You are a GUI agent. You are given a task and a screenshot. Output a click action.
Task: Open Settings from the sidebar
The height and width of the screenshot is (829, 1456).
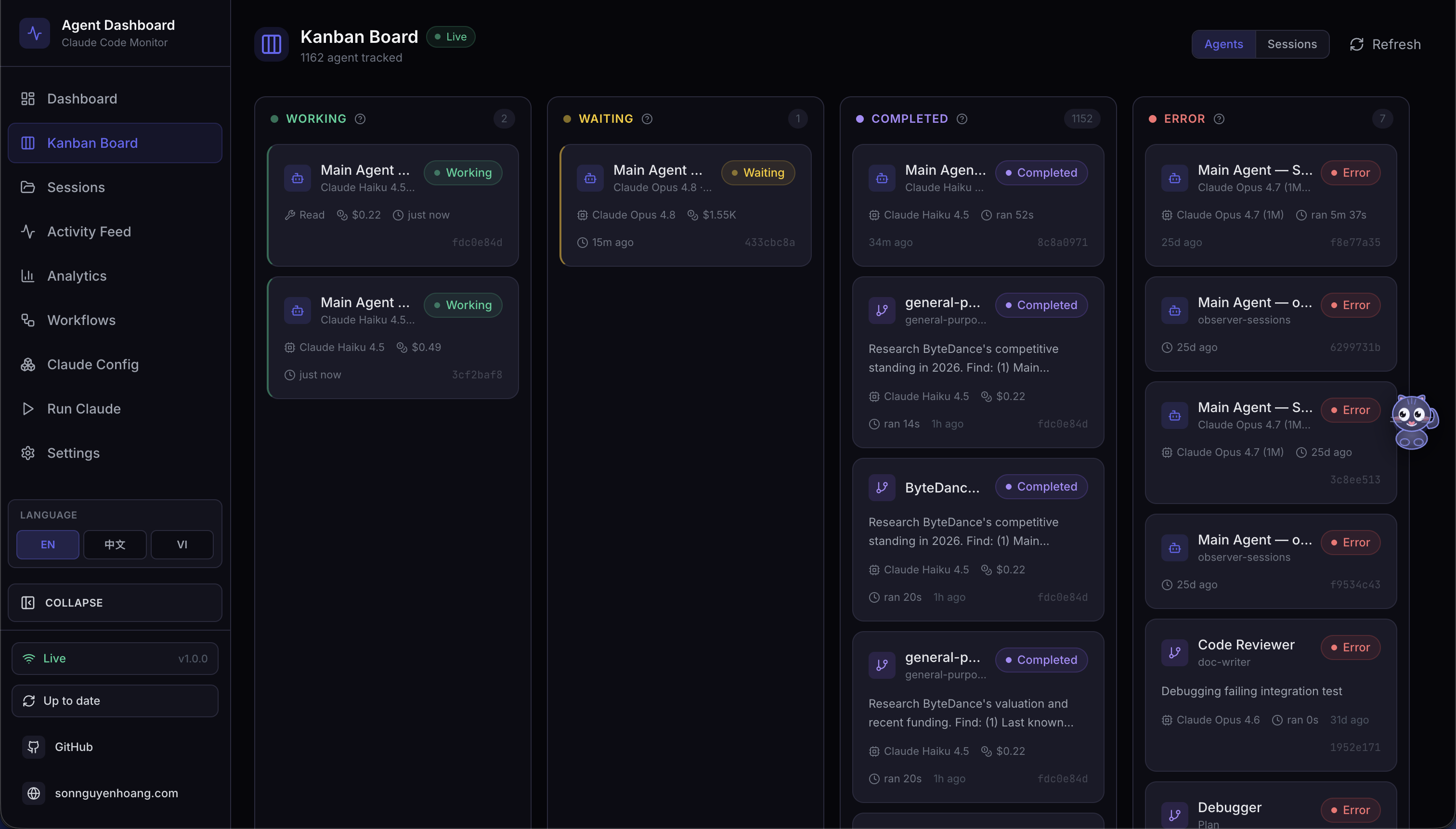[115, 453]
